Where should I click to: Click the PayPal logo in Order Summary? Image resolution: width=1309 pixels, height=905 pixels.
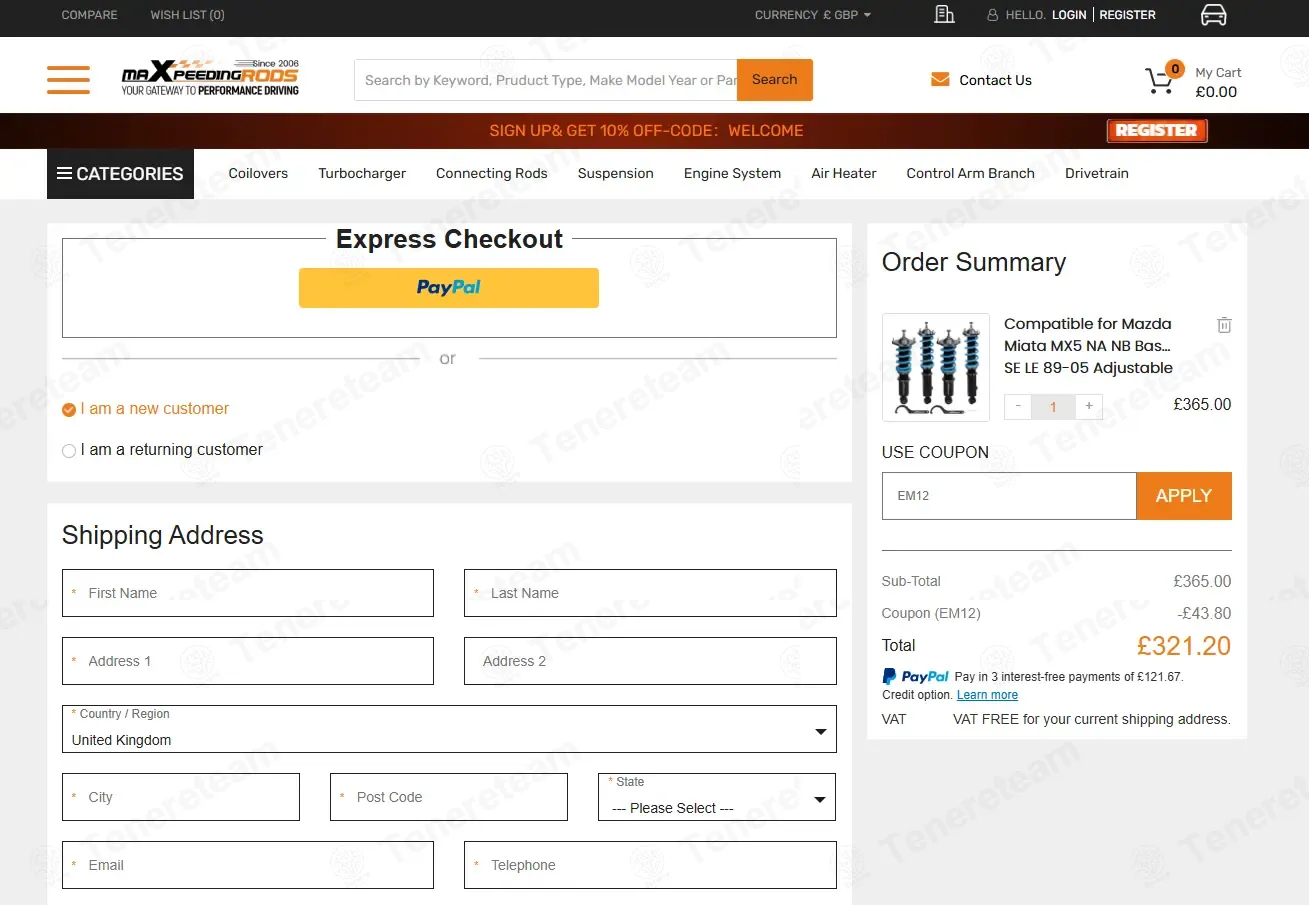click(915, 677)
